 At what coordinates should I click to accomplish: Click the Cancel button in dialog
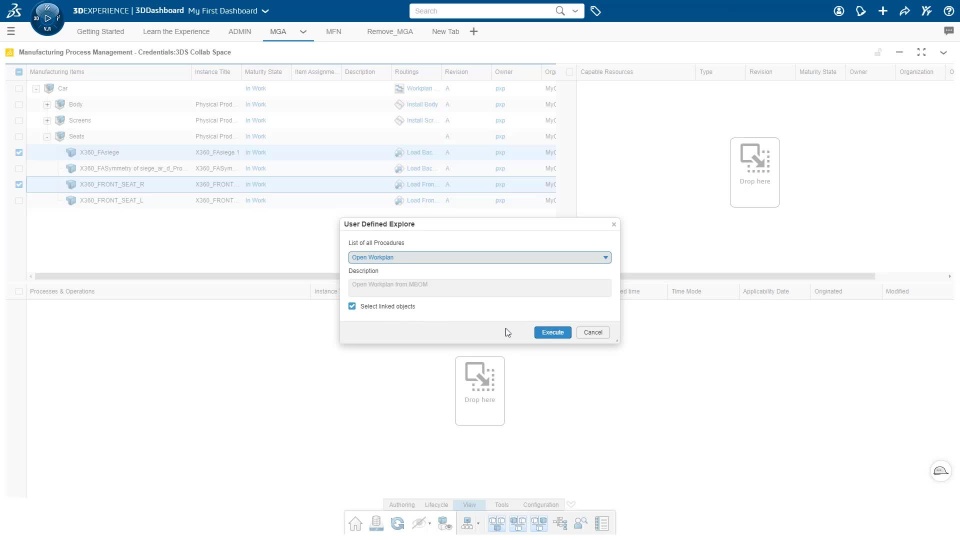click(593, 332)
